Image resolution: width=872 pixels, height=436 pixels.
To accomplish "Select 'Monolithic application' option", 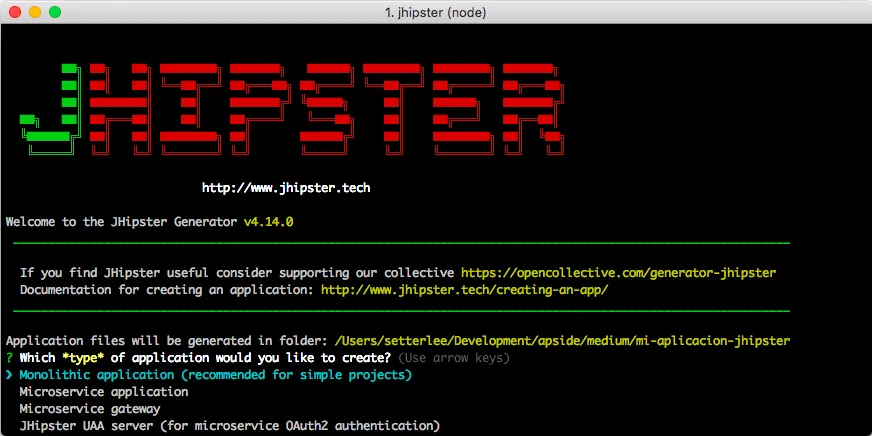I will [216, 375].
